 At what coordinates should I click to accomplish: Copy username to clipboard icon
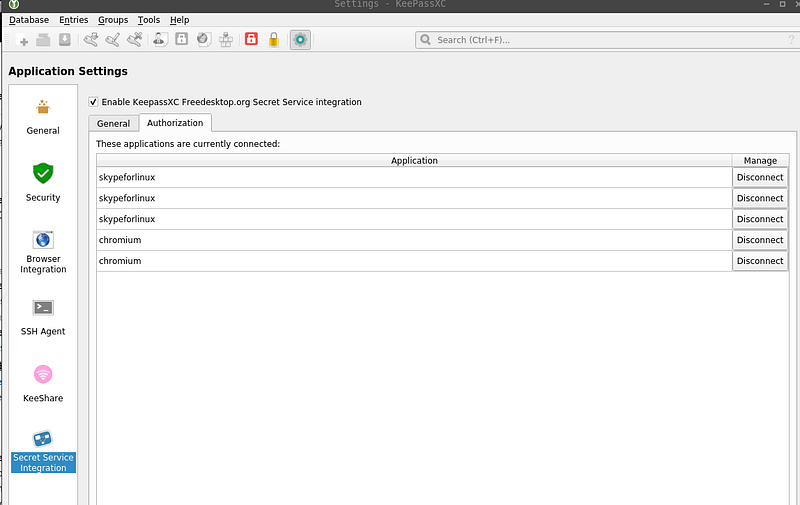tap(160, 40)
